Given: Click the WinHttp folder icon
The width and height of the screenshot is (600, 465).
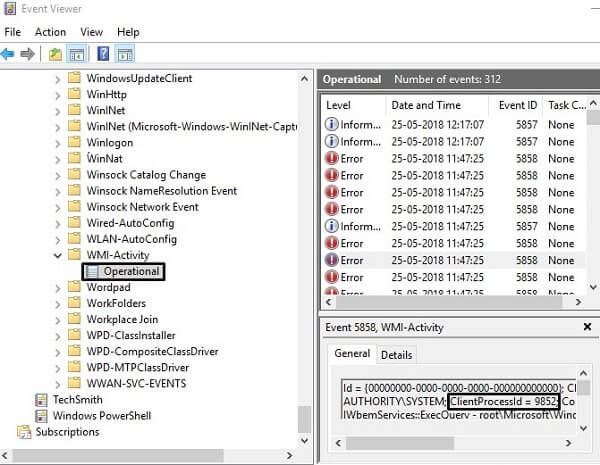Looking at the screenshot, I should click(74, 94).
